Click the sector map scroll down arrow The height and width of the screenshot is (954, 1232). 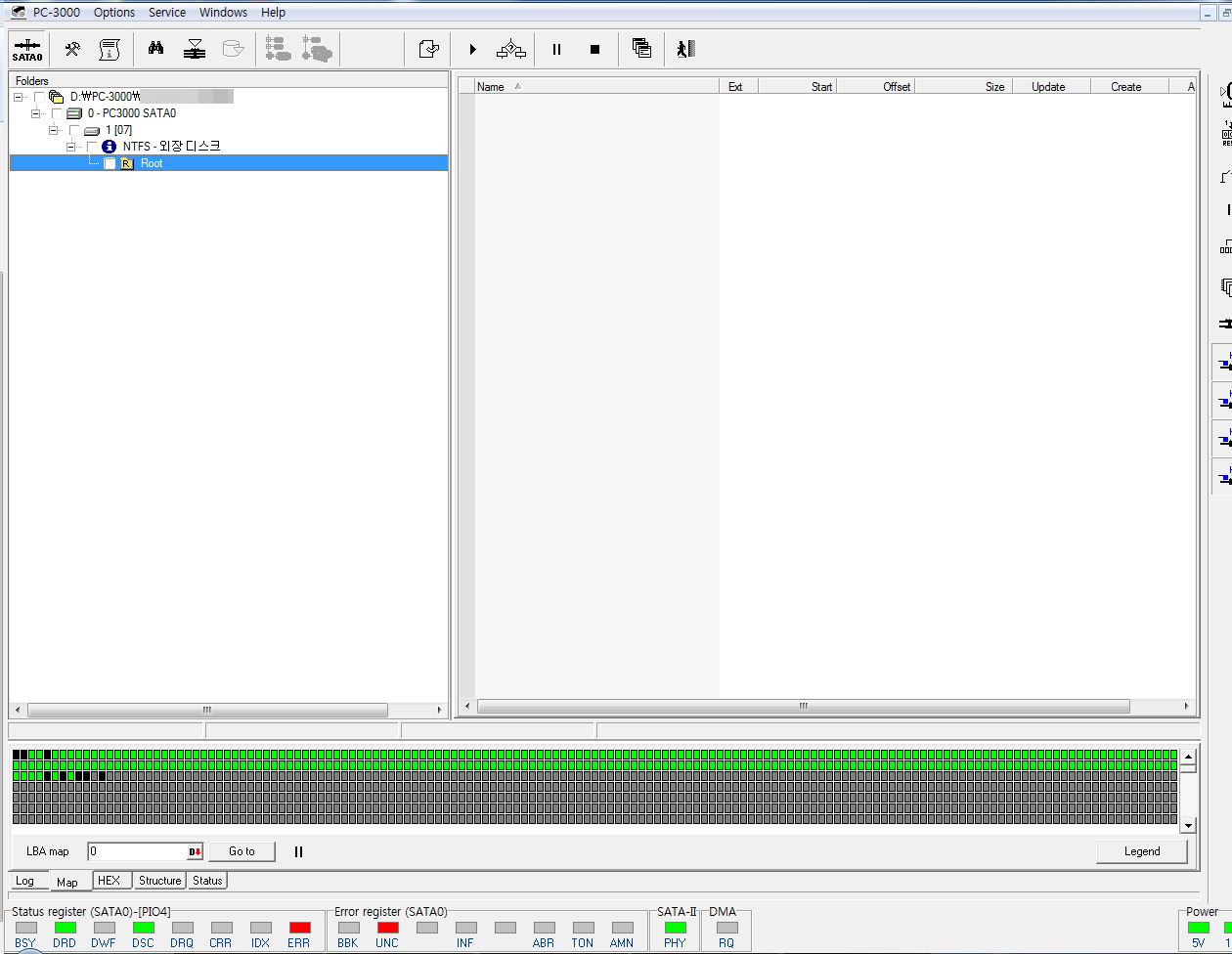coord(1188,826)
